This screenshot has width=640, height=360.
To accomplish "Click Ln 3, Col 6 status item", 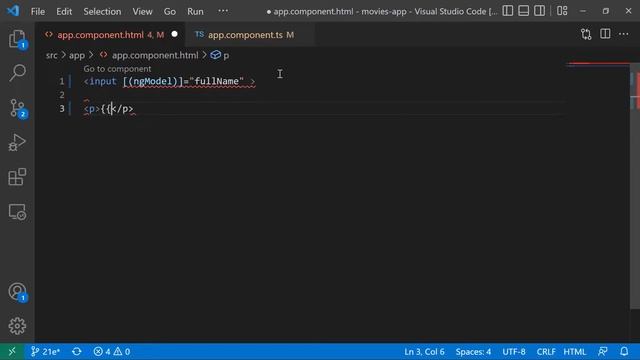I will (x=424, y=351).
